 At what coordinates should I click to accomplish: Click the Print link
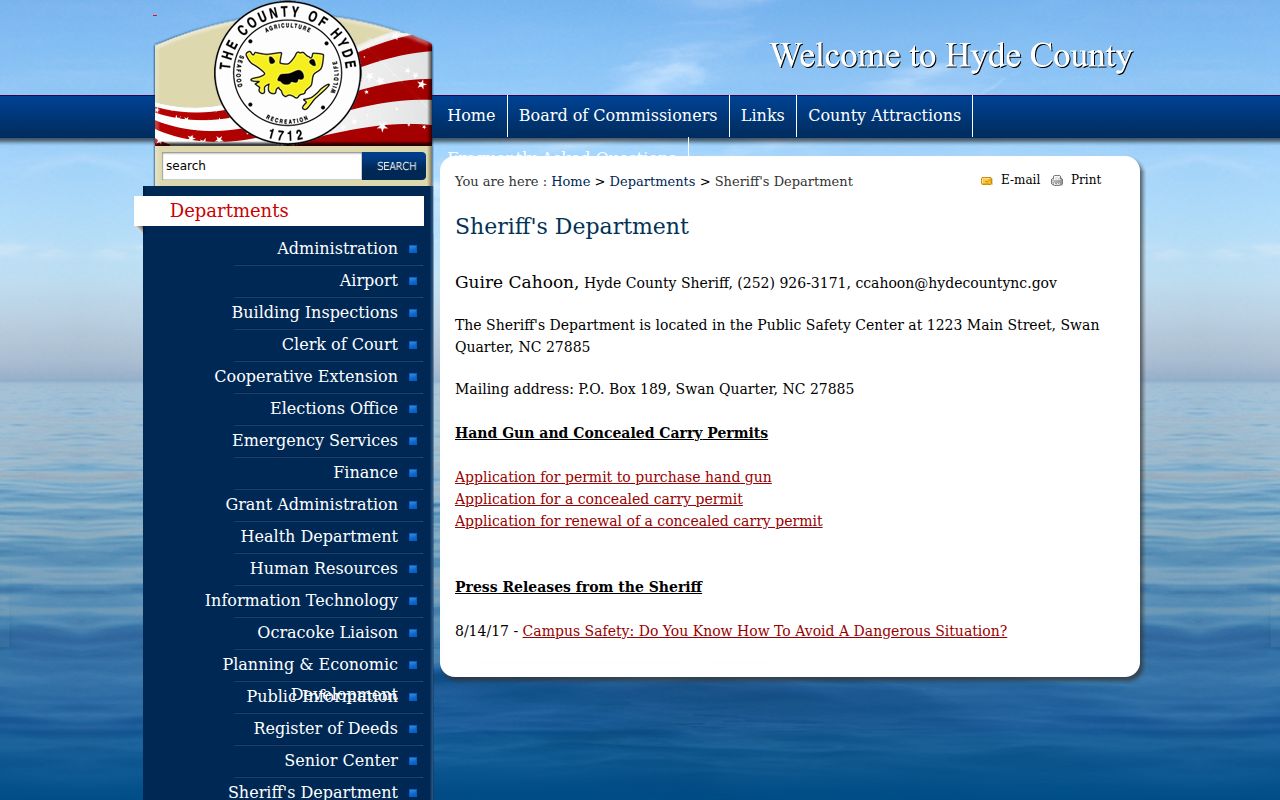coord(1086,180)
